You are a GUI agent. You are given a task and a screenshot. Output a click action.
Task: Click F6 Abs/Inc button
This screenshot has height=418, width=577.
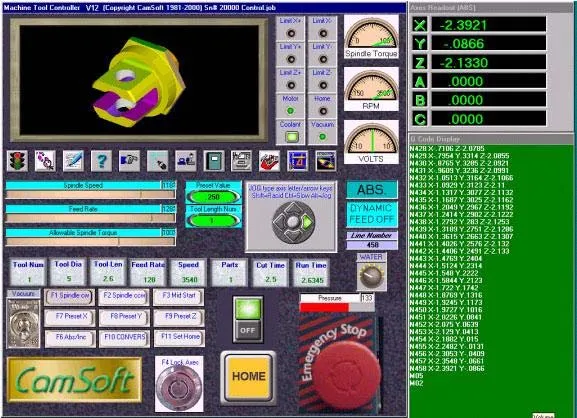tap(70, 338)
